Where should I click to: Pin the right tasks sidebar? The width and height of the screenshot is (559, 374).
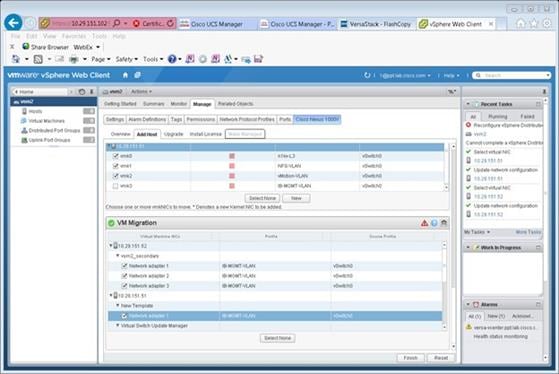[x=544, y=92]
